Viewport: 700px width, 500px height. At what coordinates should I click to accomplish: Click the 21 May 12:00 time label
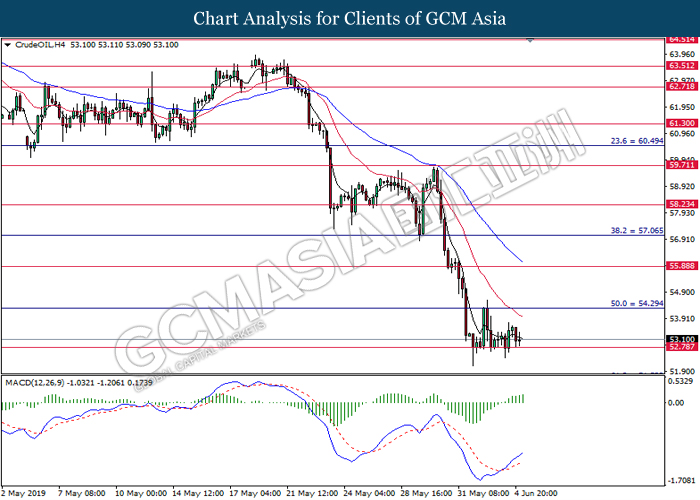click(312, 493)
